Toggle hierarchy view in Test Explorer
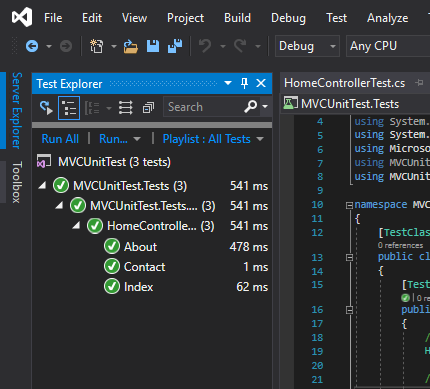 click(x=69, y=108)
